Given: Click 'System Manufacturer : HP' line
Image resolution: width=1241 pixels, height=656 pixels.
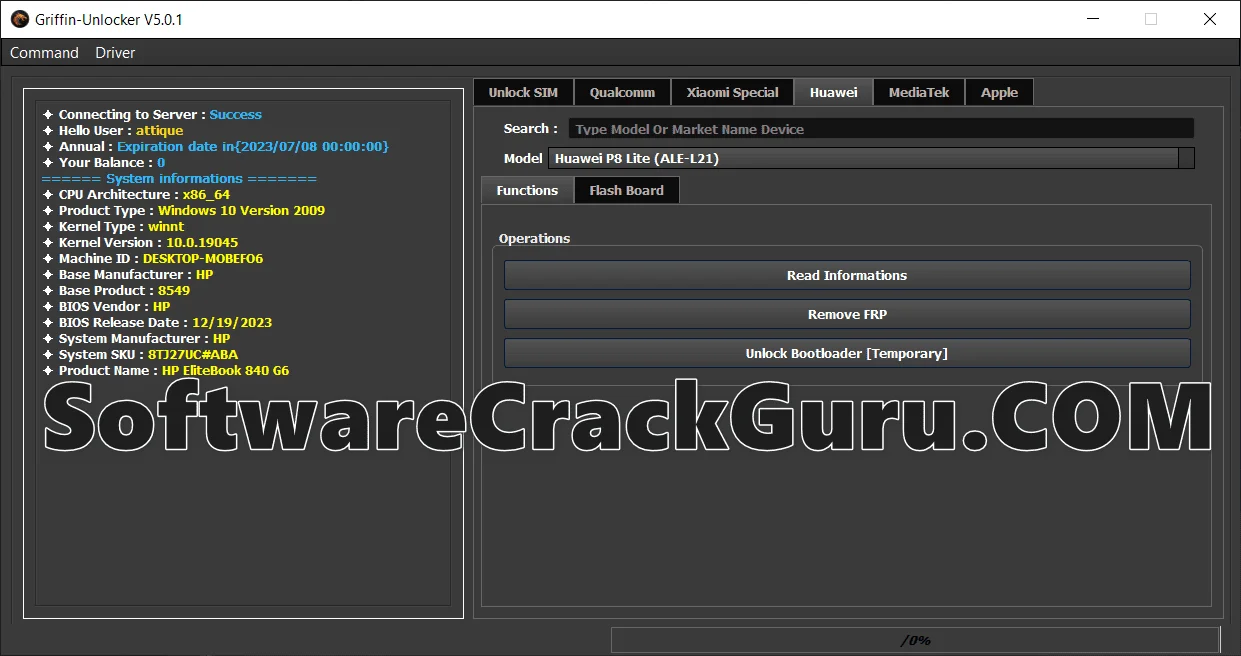Looking at the screenshot, I should click(x=136, y=339).
